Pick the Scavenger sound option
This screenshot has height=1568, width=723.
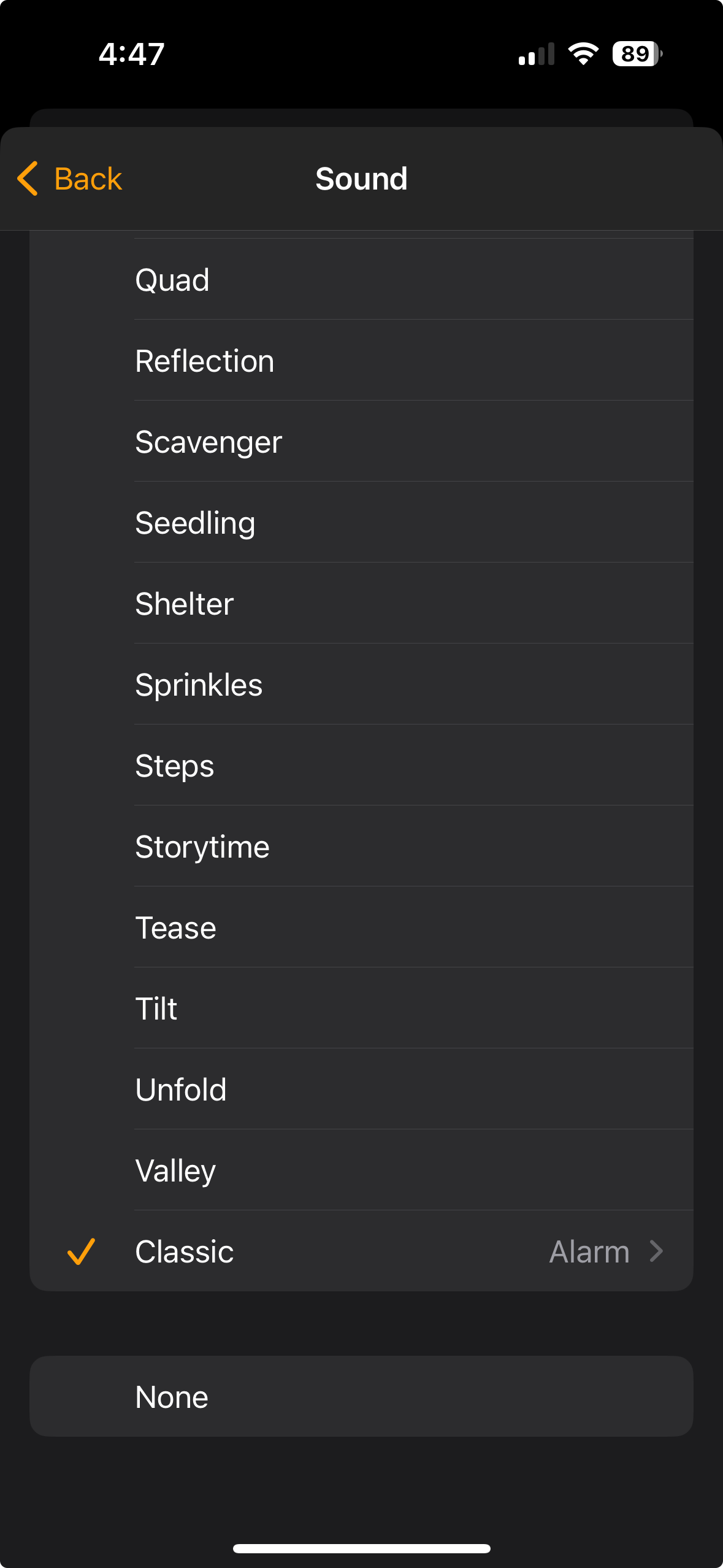(208, 442)
